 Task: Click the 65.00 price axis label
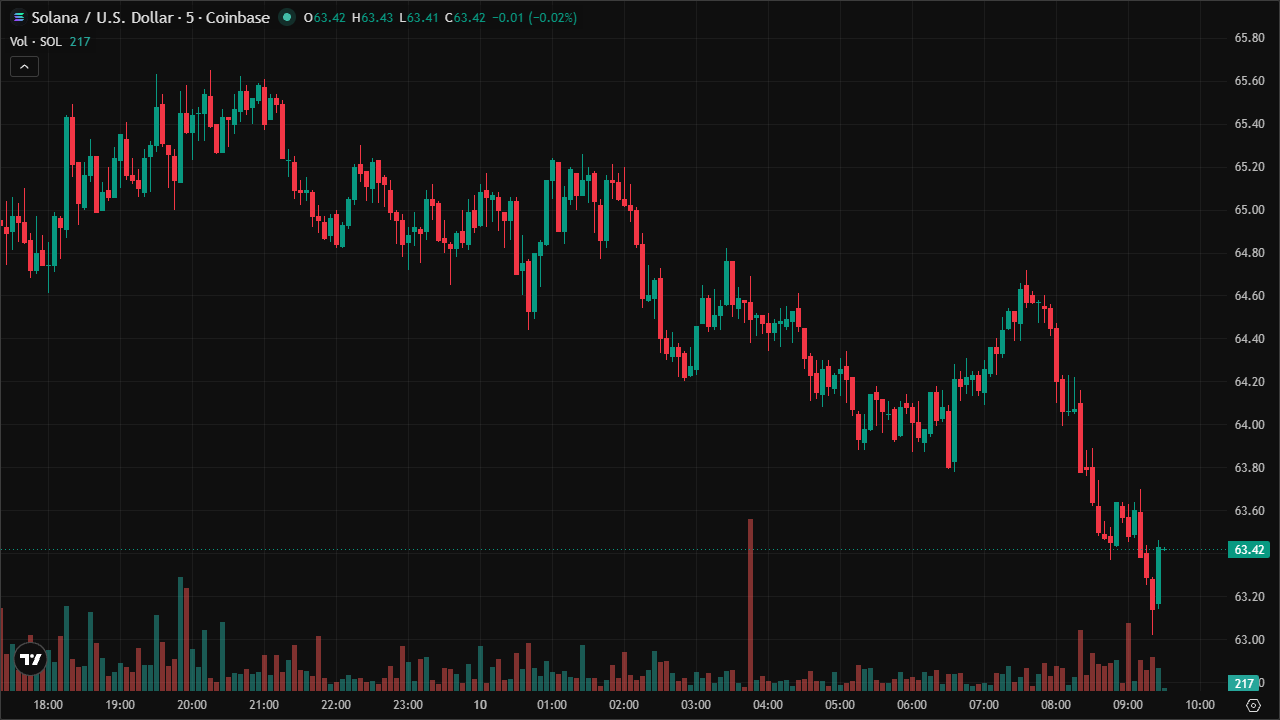[1250, 210]
